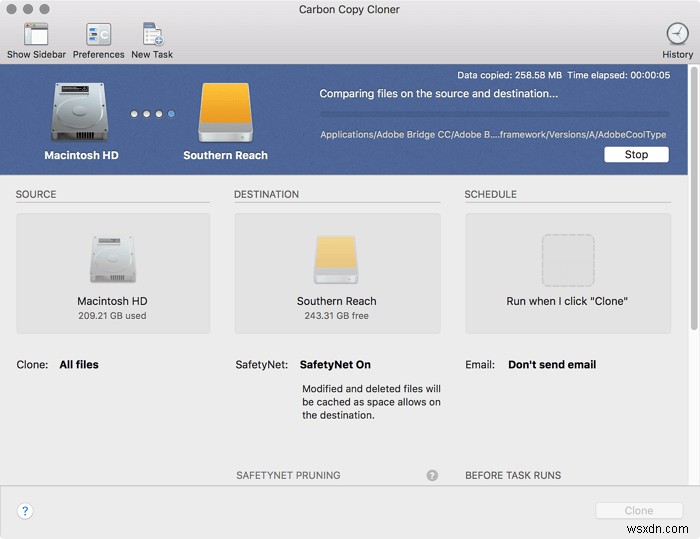The height and width of the screenshot is (539, 700).
Task: Open the "Don't send email" popup
Action: pyautogui.click(x=552, y=364)
